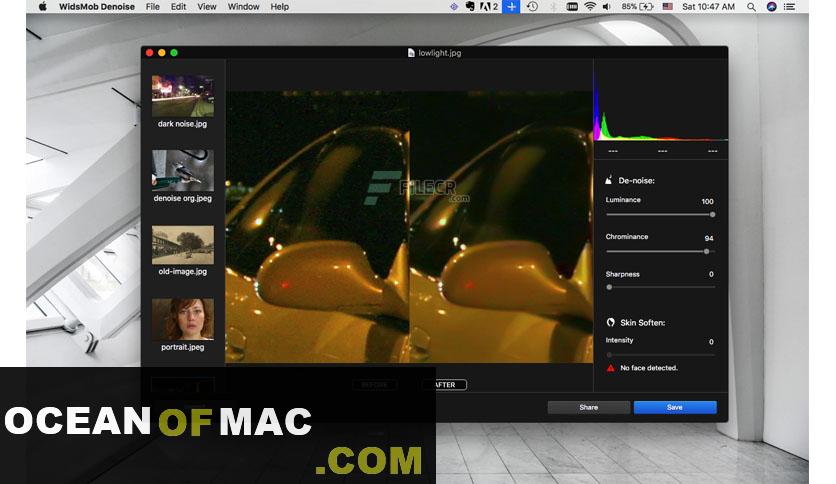This screenshot has width=836, height=484.
Task: Select the old-image.jpg thumbnail
Action: pyautogui.click(x=183, y=245)
